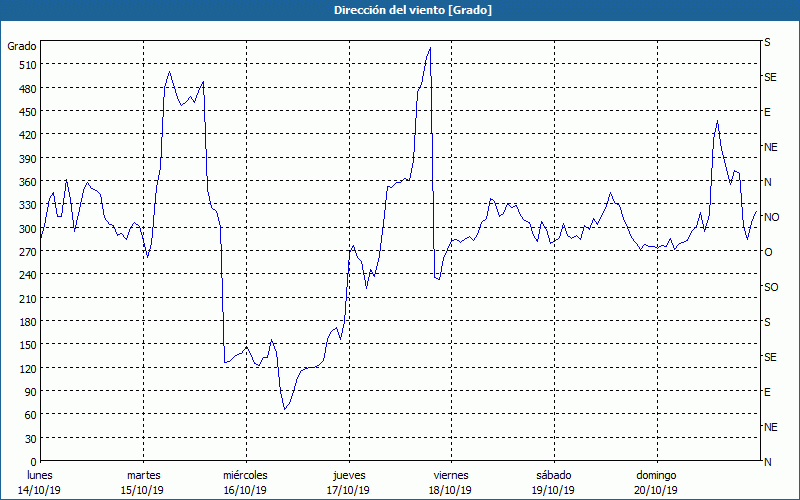
Task: Click the chart title 'Dirección del viento [Grado]'
Action: [x=413, y=10]
